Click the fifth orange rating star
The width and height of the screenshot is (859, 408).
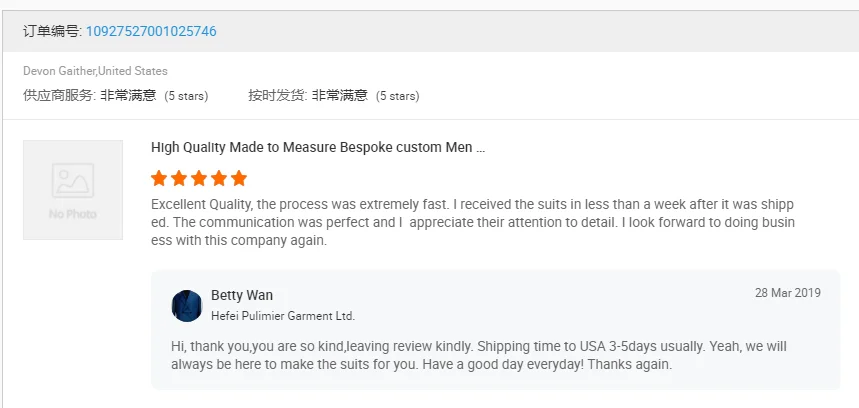[238, 179]
